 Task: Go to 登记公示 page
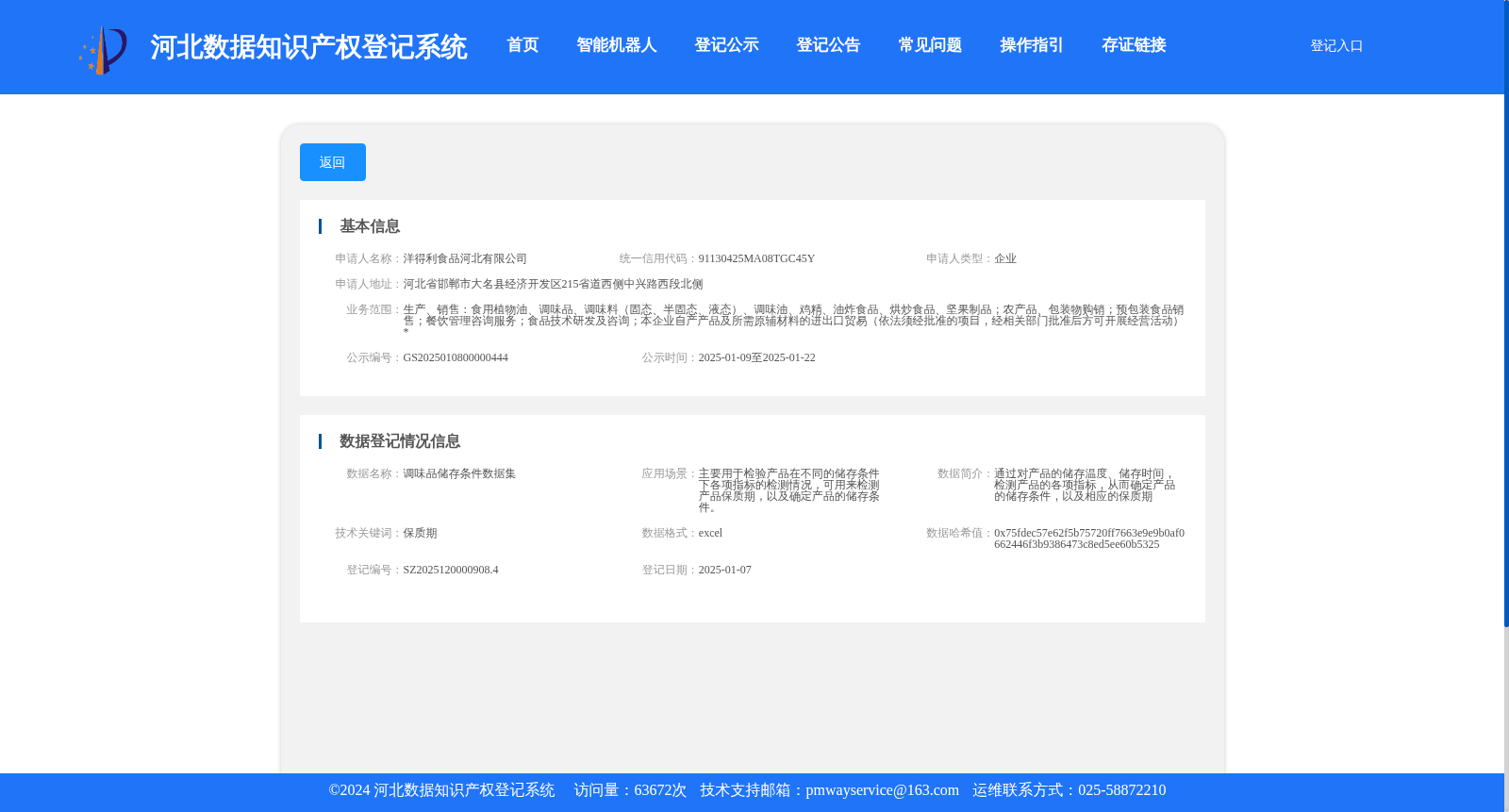click(x=727, y=45)
